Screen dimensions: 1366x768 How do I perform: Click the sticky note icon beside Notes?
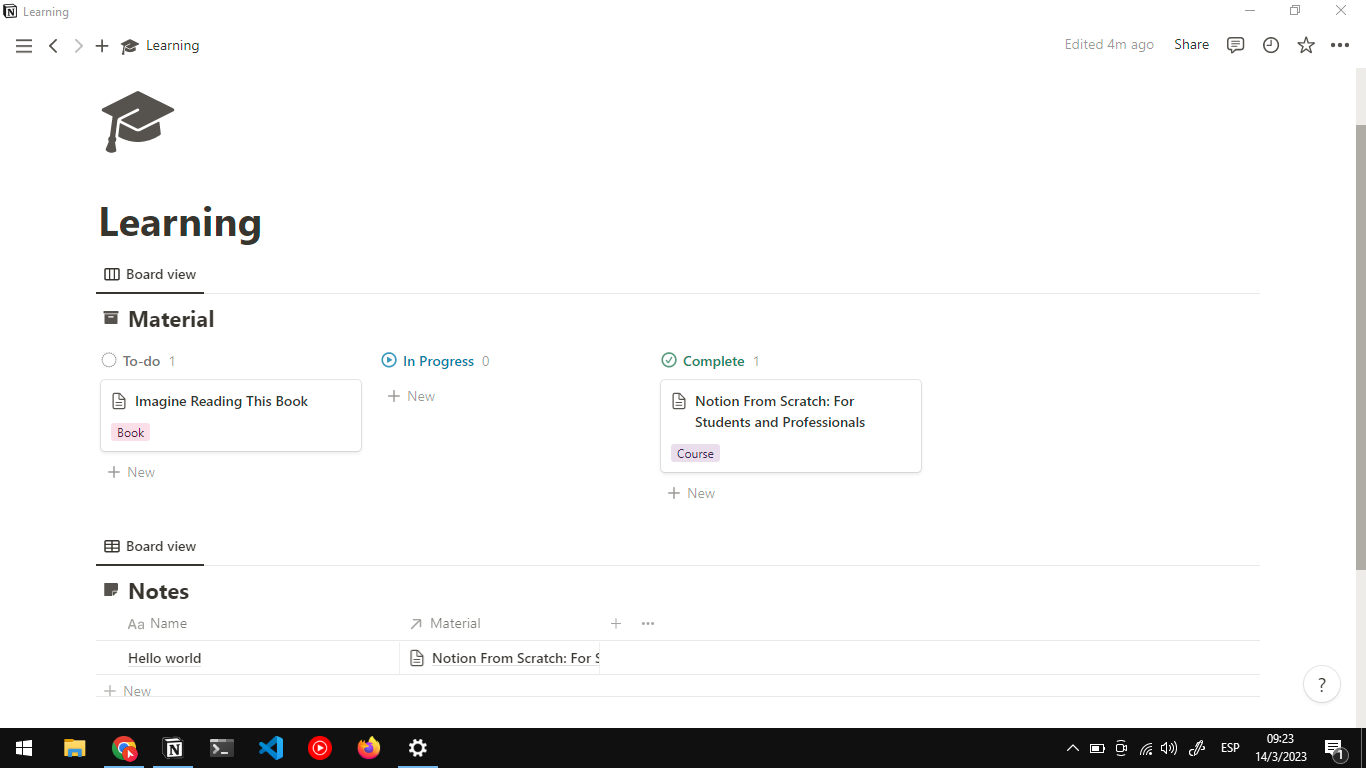(111, 590)
